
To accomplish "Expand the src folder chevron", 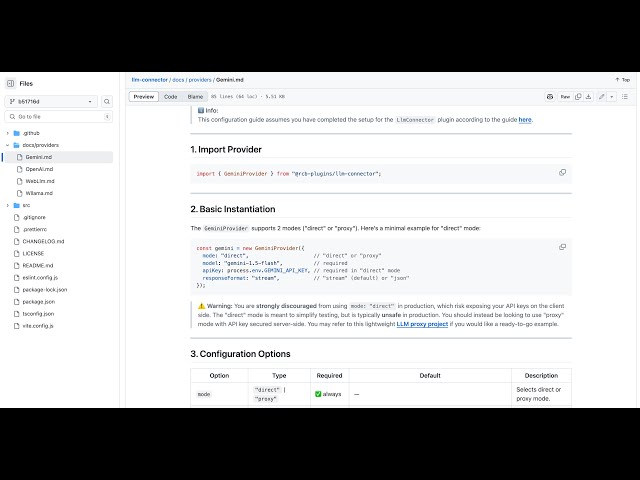I will (8, 205).
